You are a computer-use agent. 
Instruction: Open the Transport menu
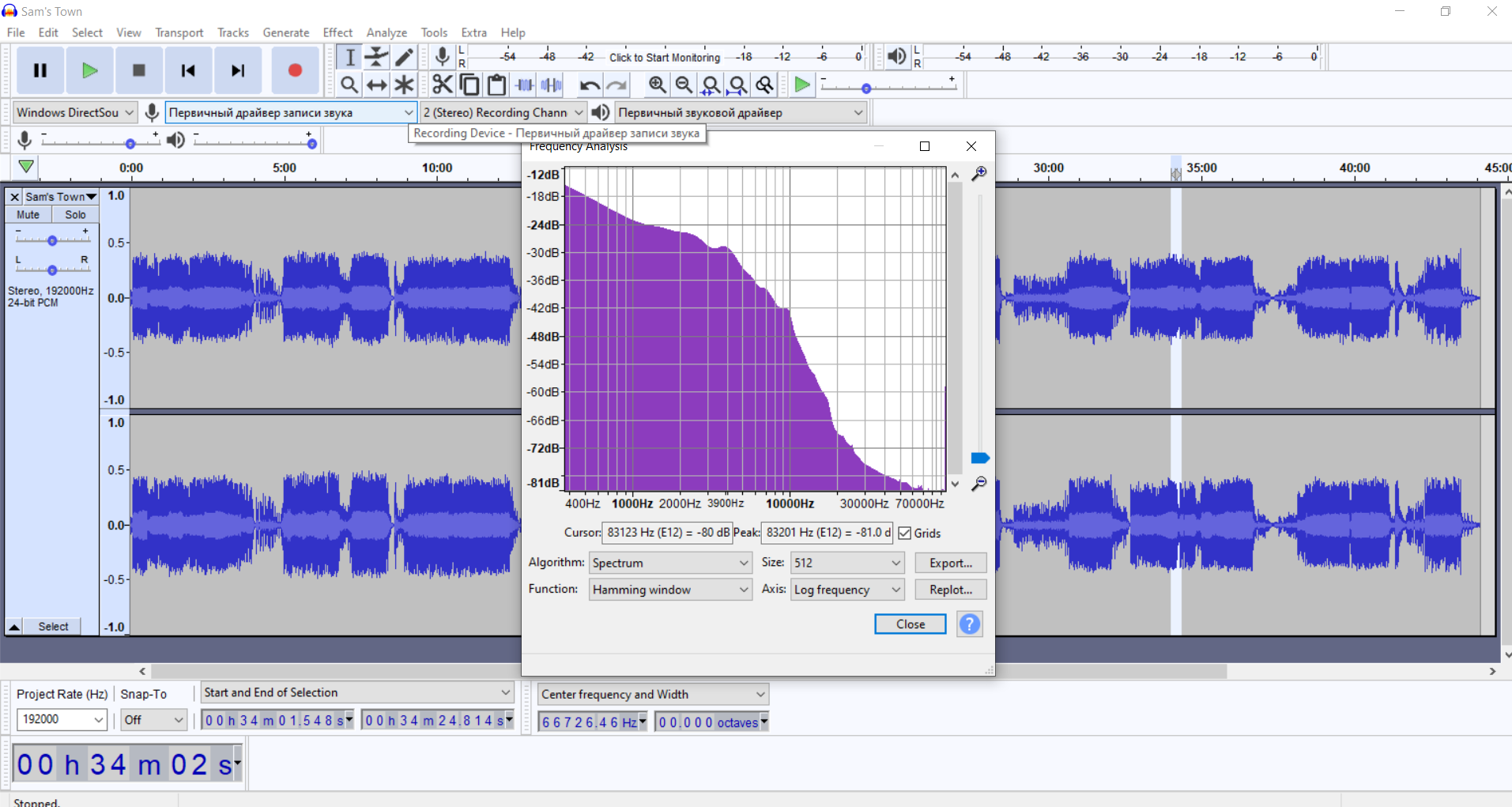coord(179,32)
